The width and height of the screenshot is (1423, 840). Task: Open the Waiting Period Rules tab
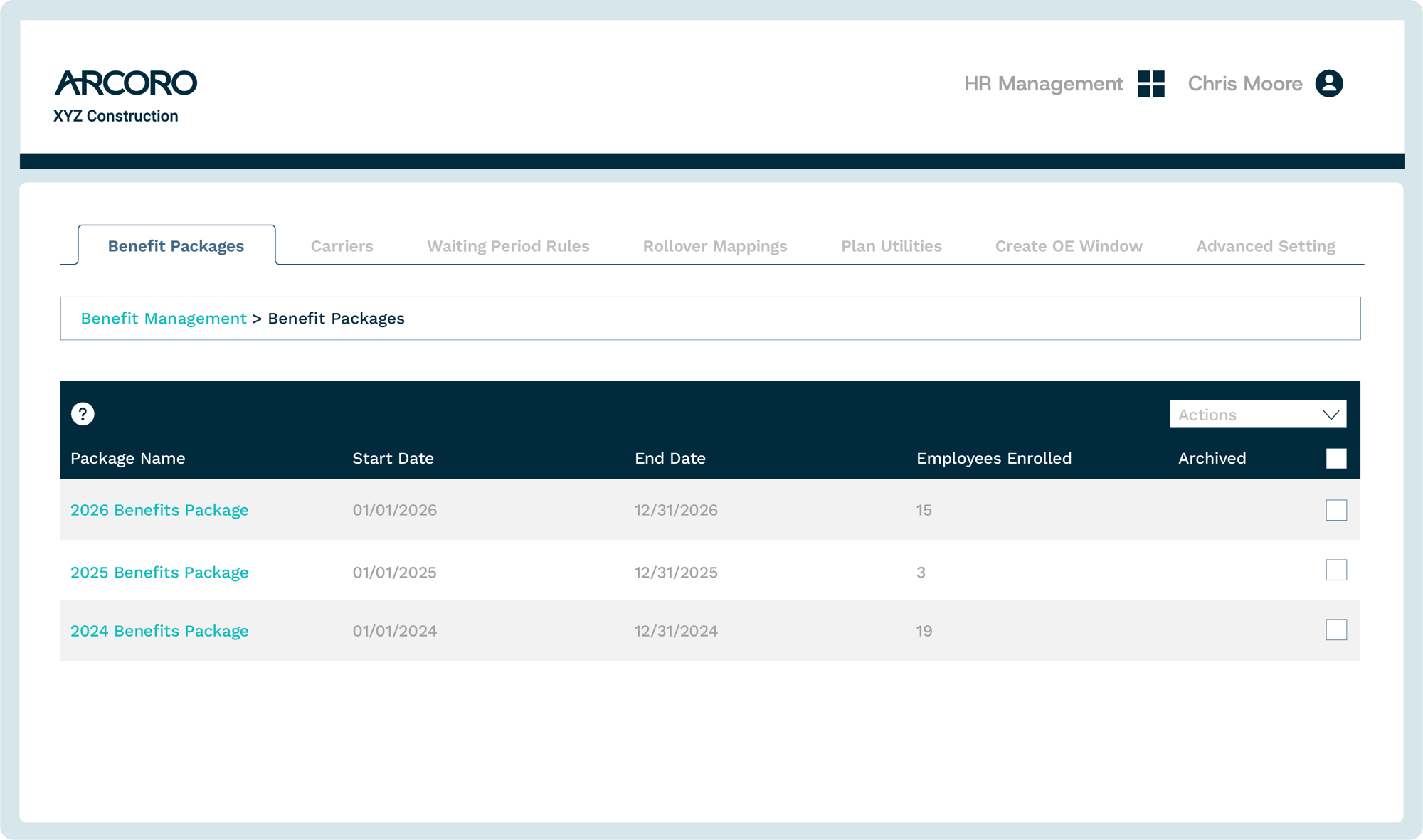pos(508,246)
